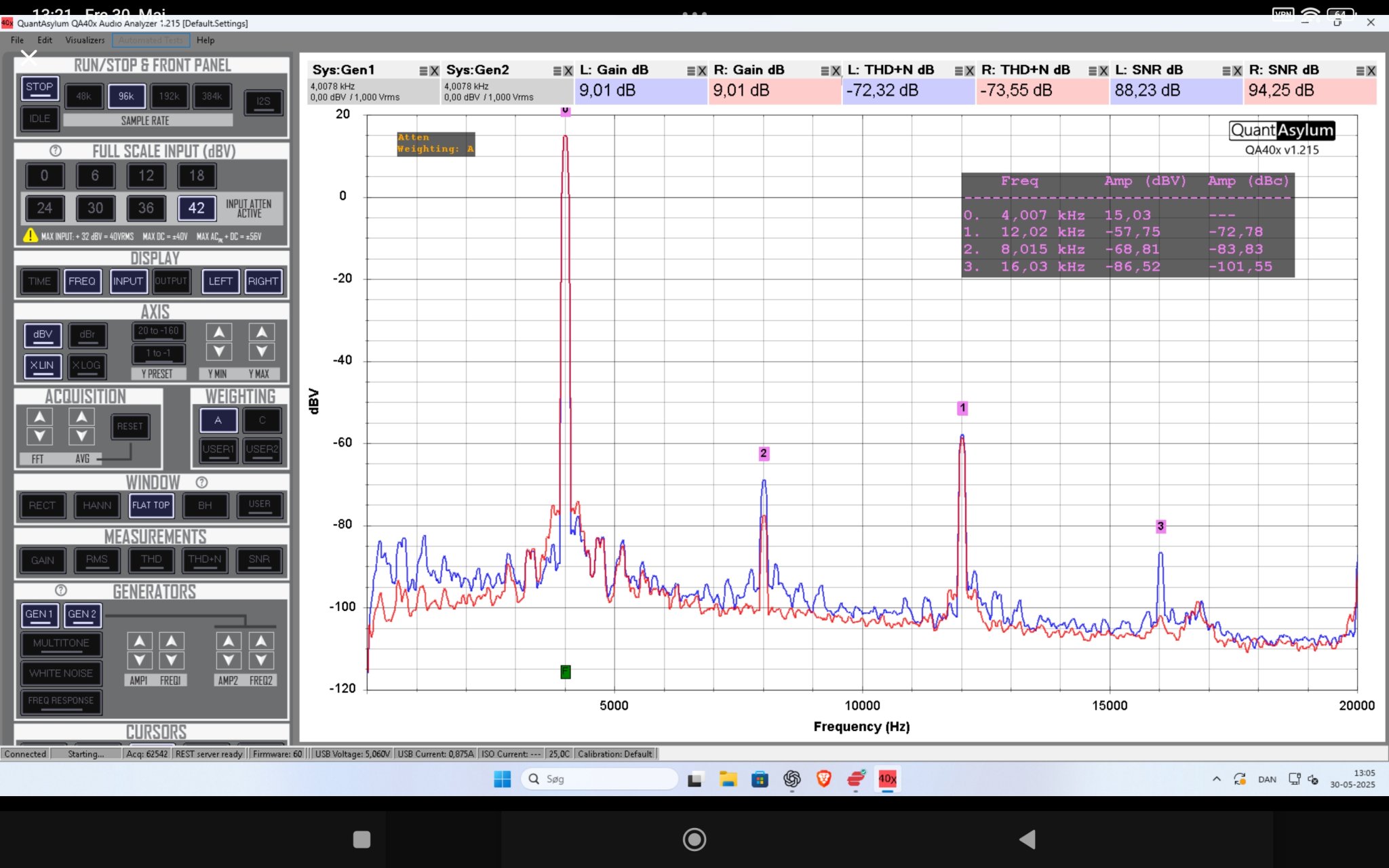Close the R: SNR dB tile
The width and height of the screenshot is (1389, 868).
[1371, 71]
